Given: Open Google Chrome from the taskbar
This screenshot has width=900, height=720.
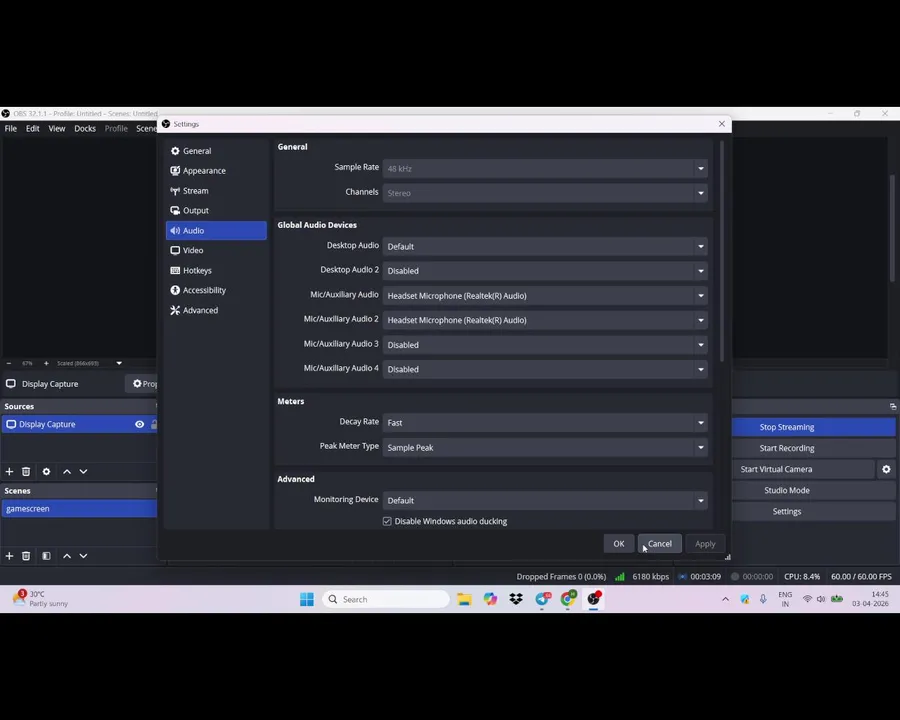Looking at the screenshot, I should coord(568,599).
